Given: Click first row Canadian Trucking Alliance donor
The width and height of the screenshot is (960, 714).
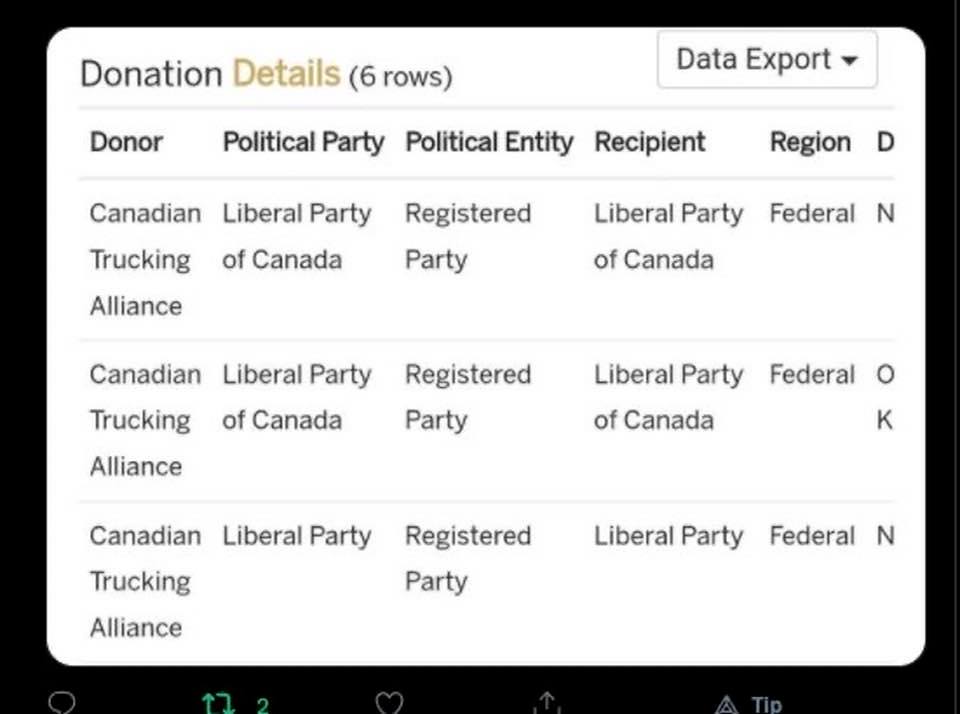Looking at the screenshot, I should 144,259.
